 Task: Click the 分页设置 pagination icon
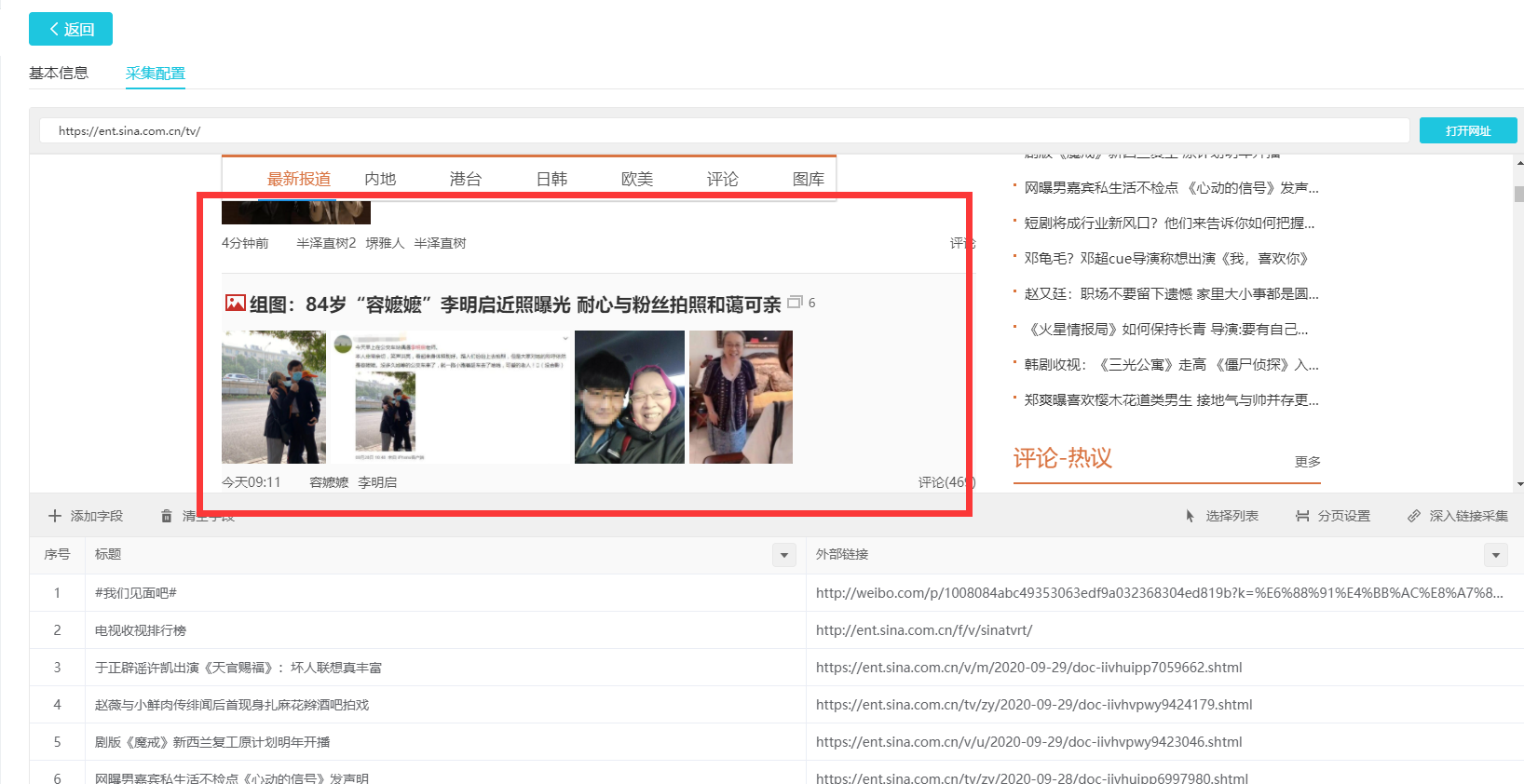pos(1302,516)
